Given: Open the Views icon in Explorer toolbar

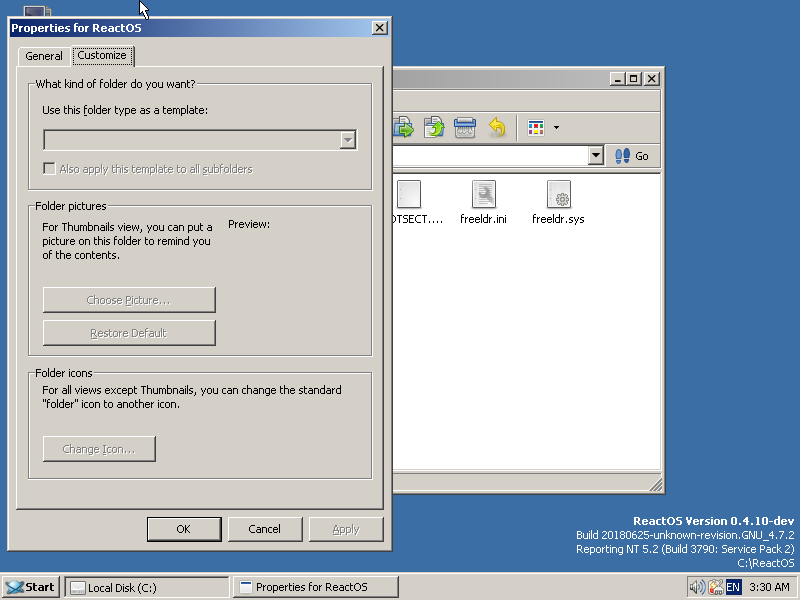Looking at the screenshot, I should pos(537,127).
